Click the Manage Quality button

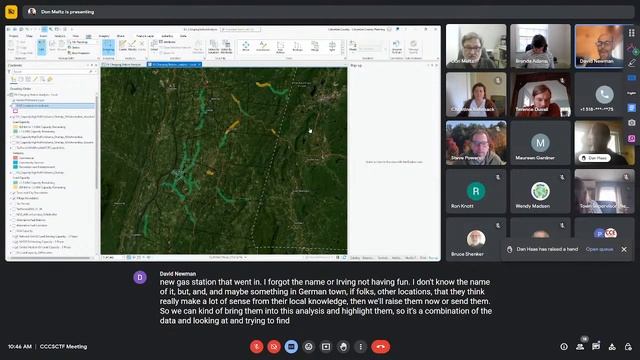pyautogui.click(x=413, y=47)
